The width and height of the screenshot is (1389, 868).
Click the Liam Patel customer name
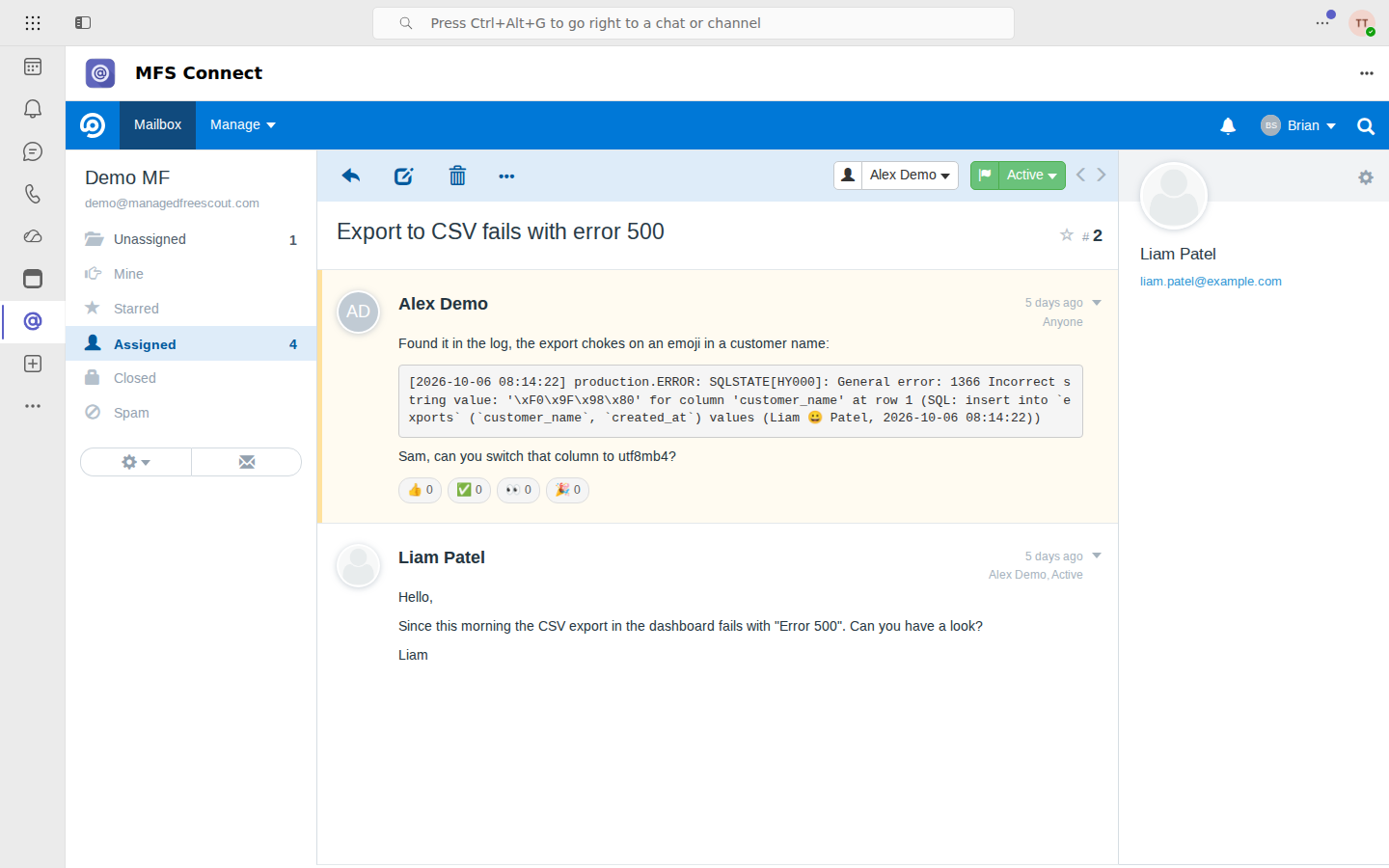(x=1178, y=255)
